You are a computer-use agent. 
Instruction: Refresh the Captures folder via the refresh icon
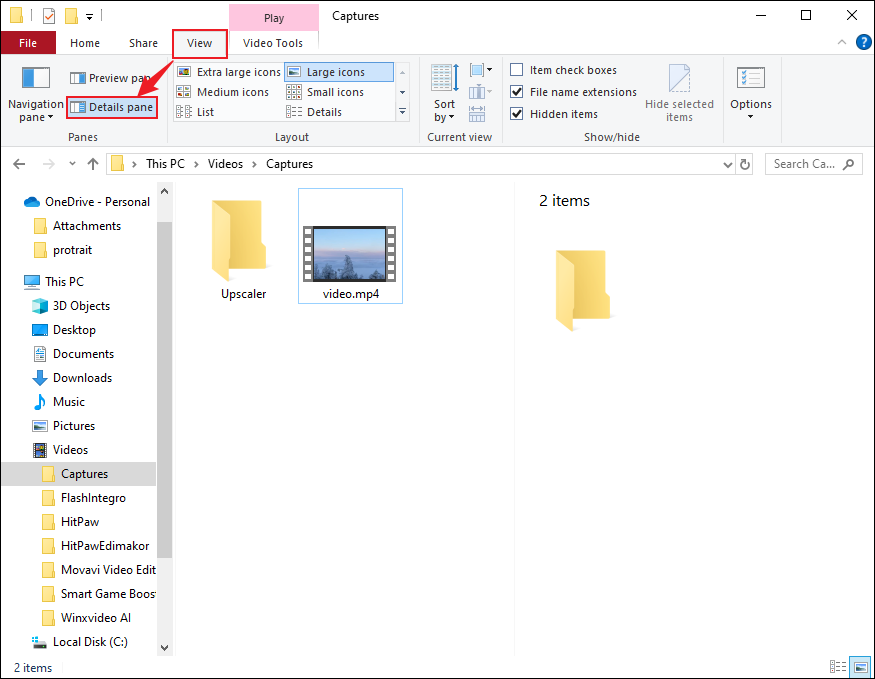[745, 164]
